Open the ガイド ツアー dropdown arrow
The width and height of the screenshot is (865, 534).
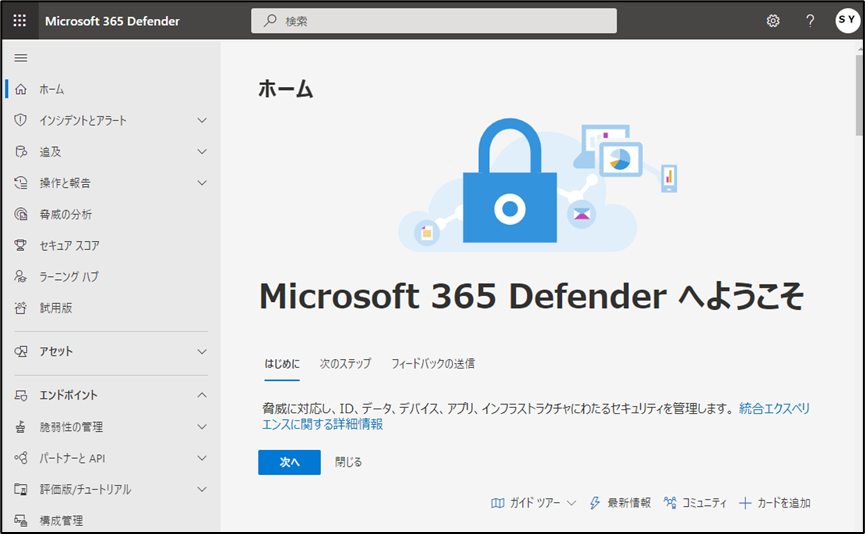(x=572, y=503)
